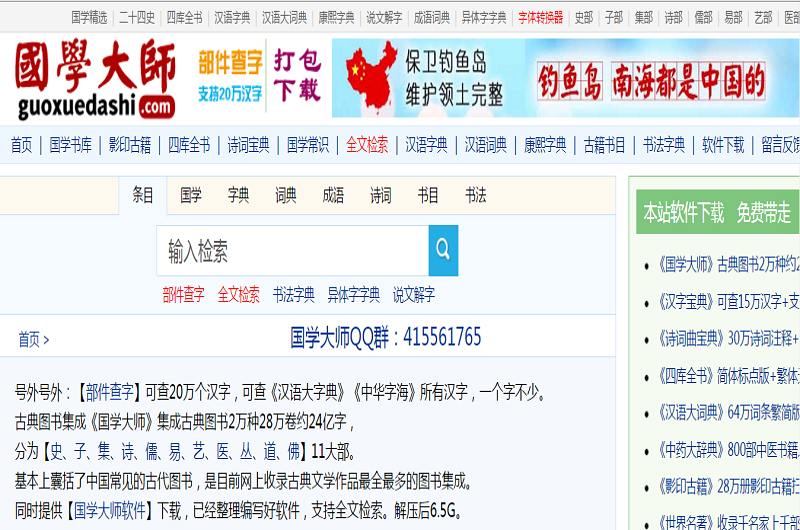
Task: Open the 《汉语大词典》64万词条 sidebar item
Action: coord(727,412)
